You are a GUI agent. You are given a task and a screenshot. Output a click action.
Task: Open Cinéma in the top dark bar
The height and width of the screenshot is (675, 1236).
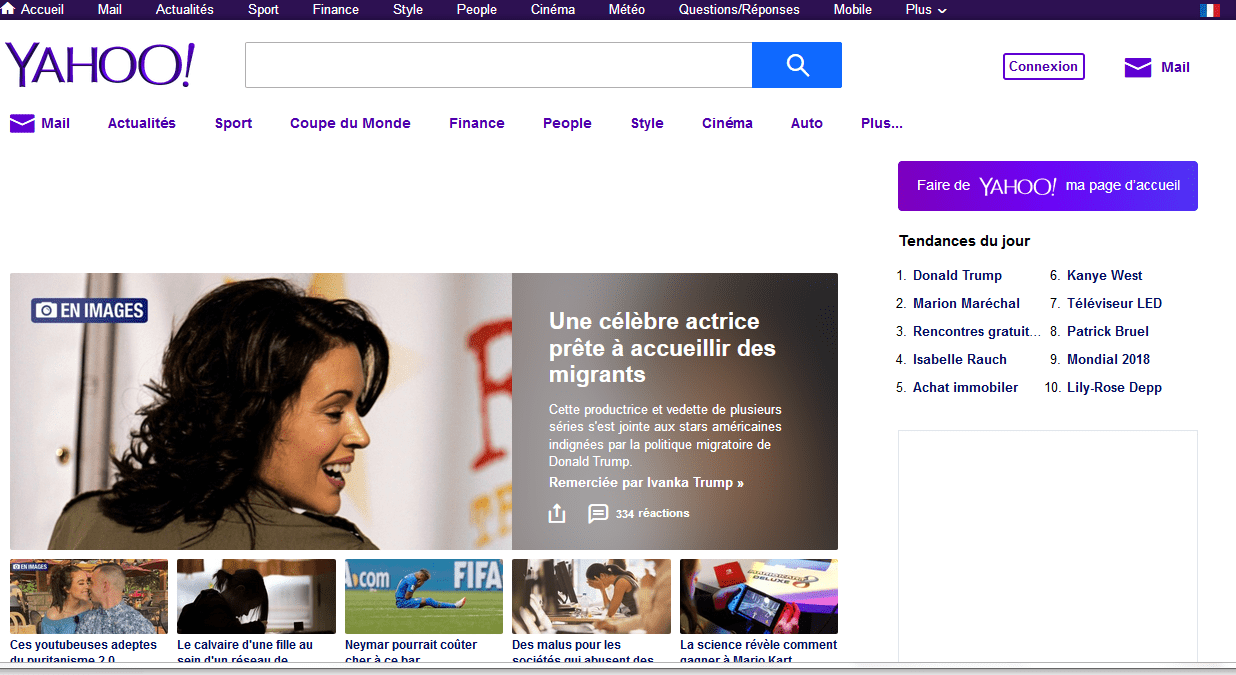553,9
